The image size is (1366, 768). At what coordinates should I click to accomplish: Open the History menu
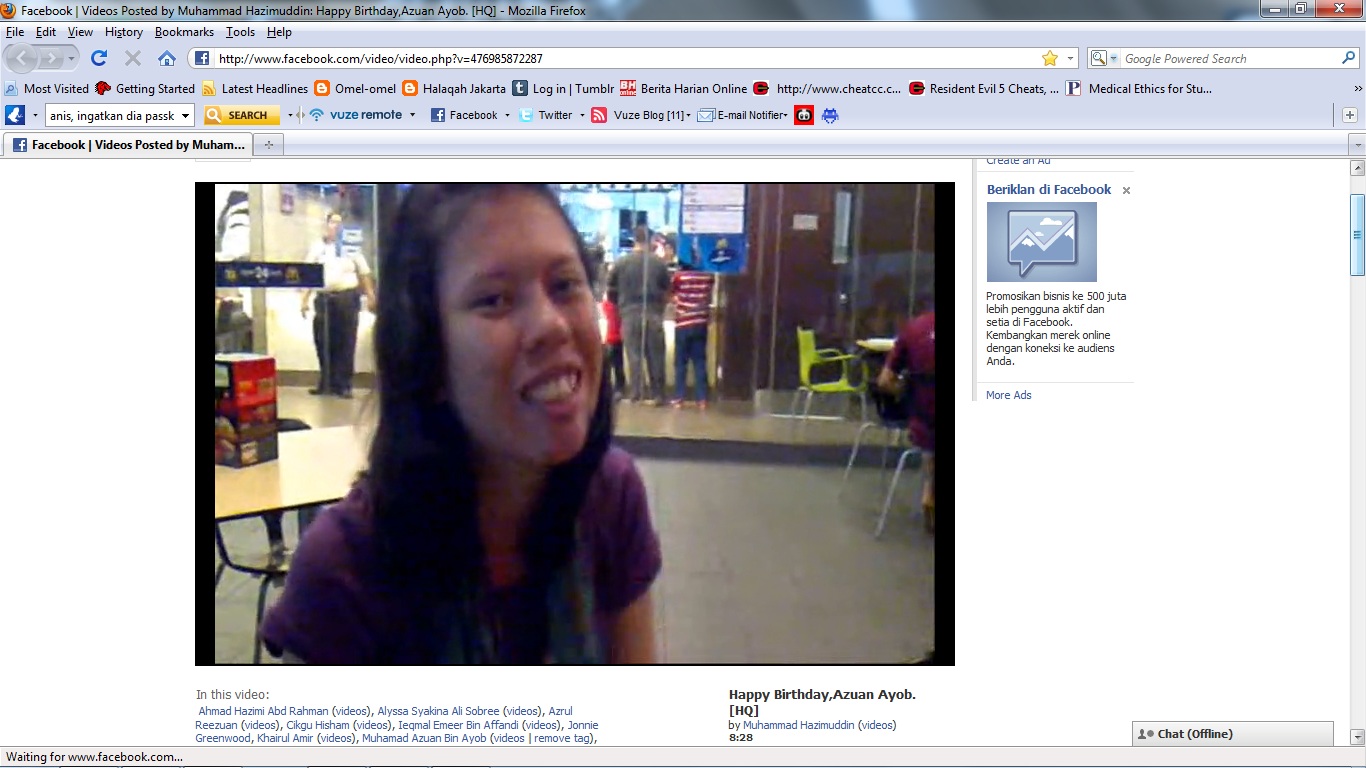coord(124,32)
